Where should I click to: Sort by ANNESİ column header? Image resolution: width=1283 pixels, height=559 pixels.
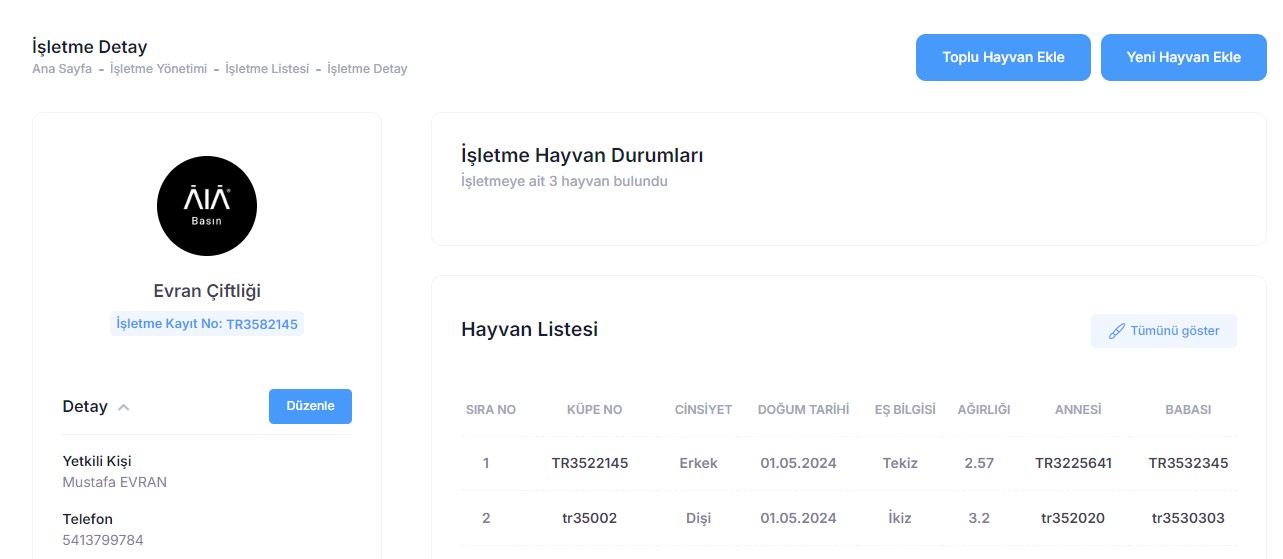(x=1078, y=410)
